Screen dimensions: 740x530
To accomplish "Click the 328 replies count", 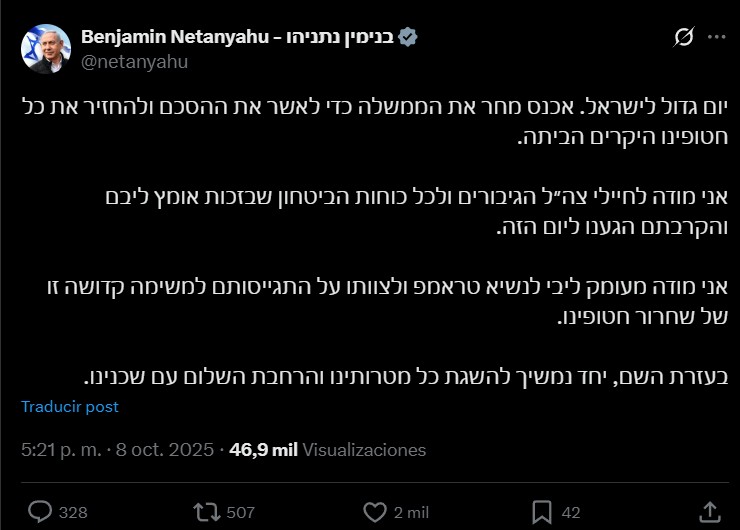I will click(x=73, y=512).
